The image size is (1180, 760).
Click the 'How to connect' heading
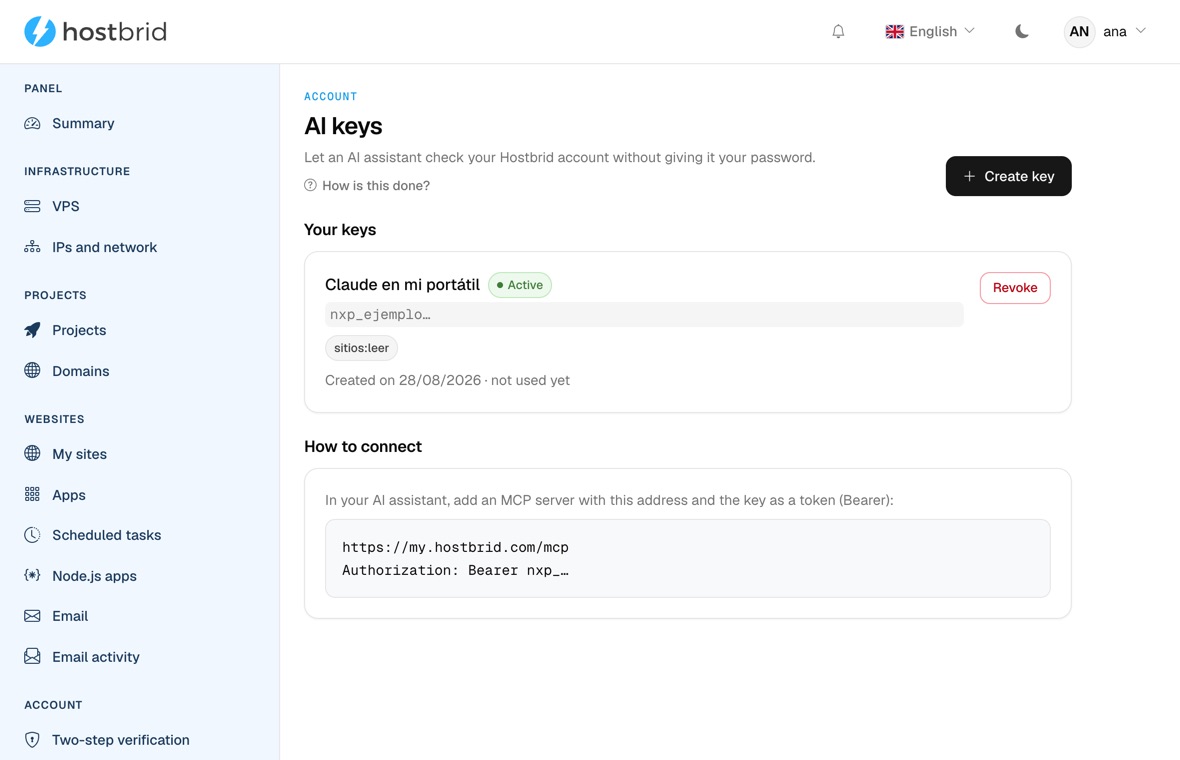tap(363, 446)
